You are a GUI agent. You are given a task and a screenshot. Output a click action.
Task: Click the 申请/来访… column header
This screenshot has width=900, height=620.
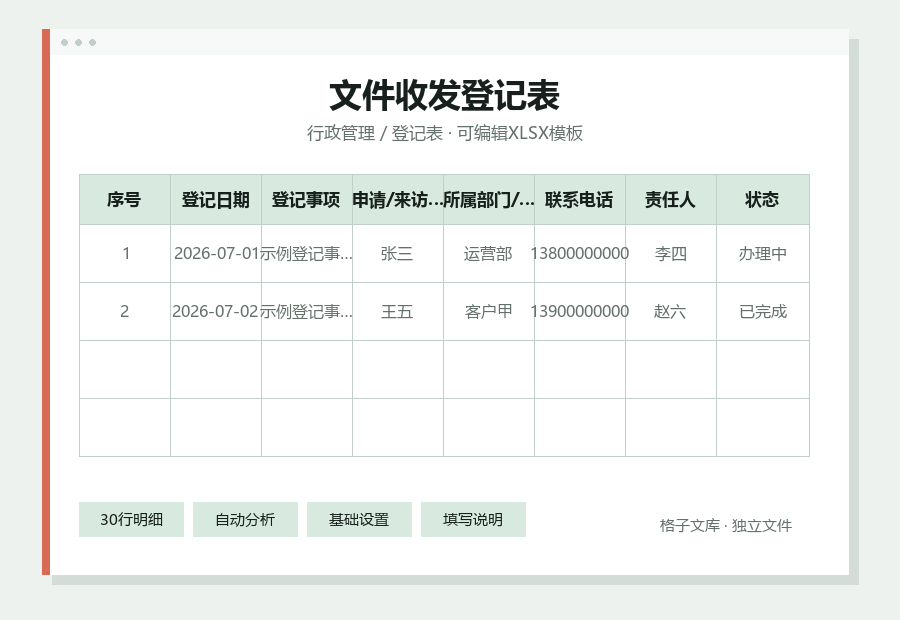[x=398, y=200]
